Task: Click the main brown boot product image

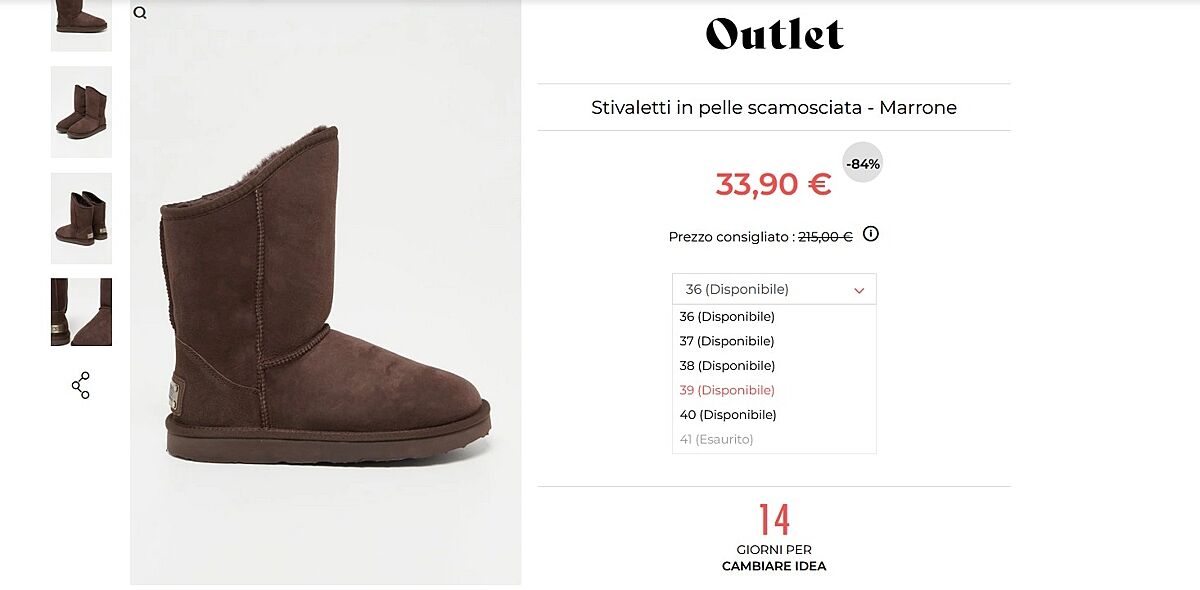Action: [x=325, y=300]
